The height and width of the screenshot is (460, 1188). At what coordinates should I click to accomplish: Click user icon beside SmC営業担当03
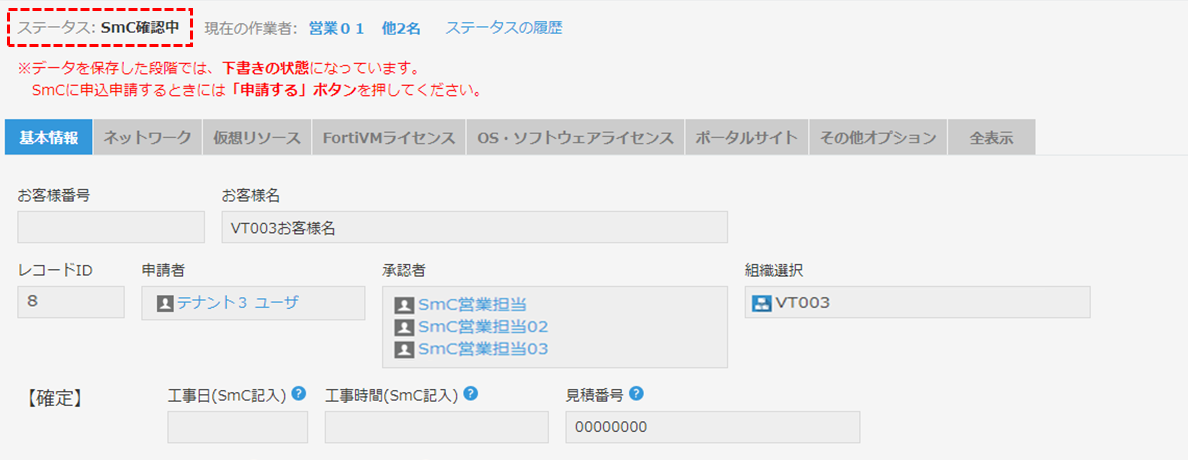[405, 349]
